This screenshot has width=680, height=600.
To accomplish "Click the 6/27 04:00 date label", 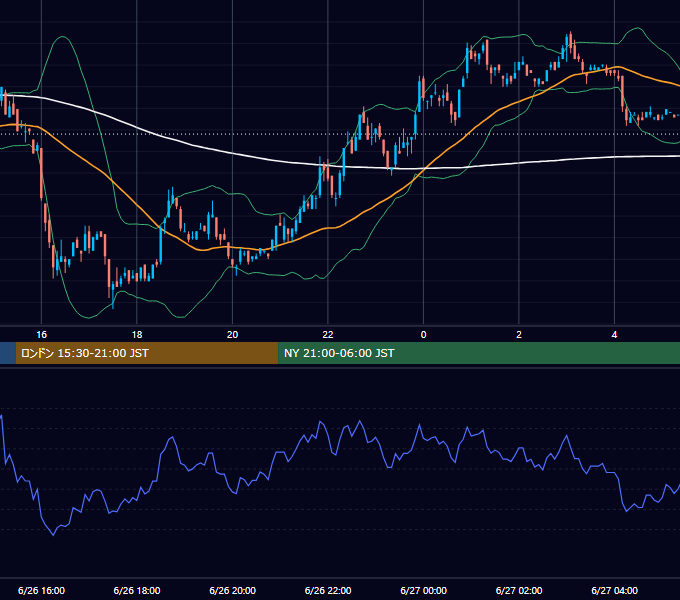I will coord(614,590).
